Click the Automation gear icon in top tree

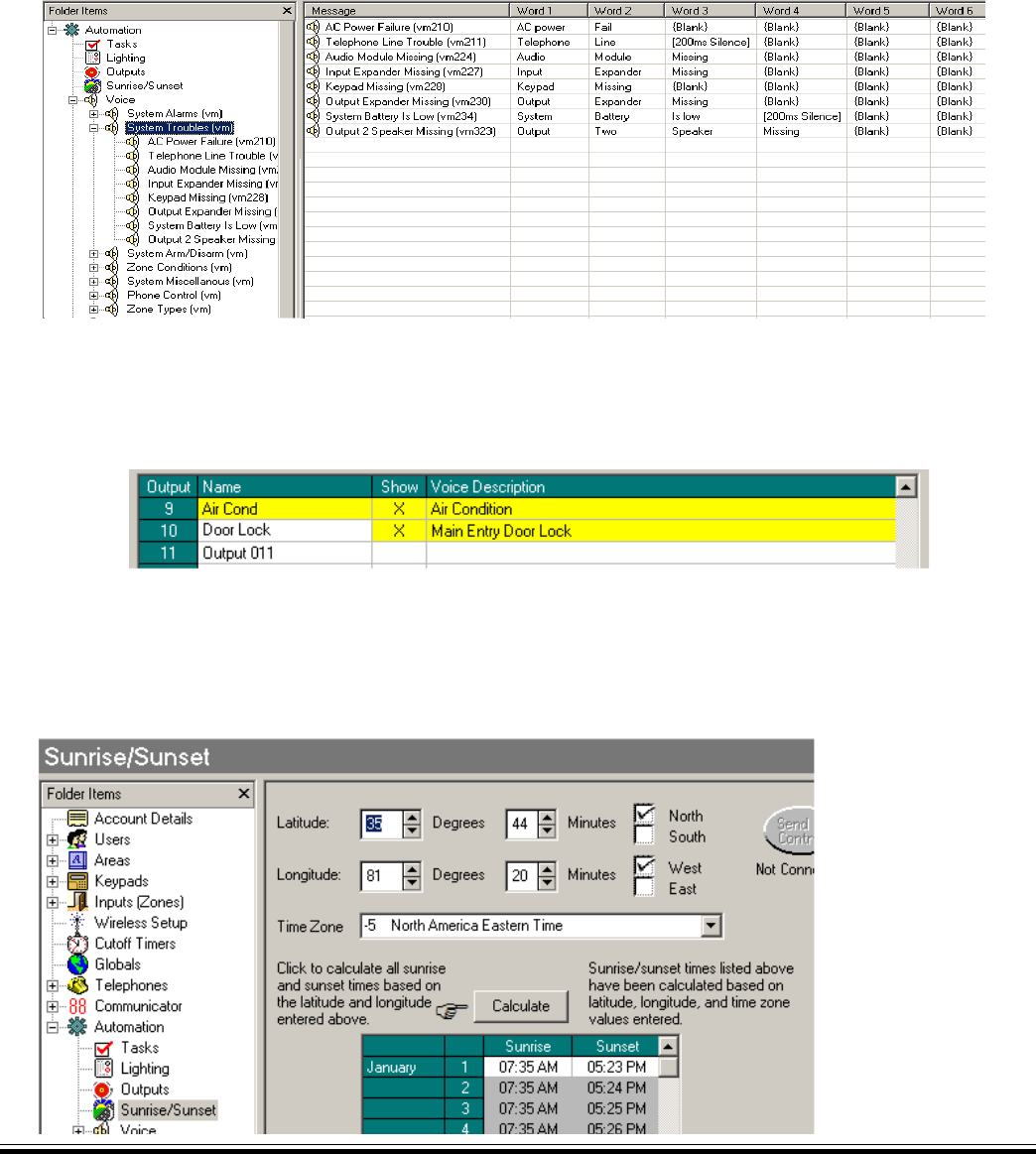point(71,30)
